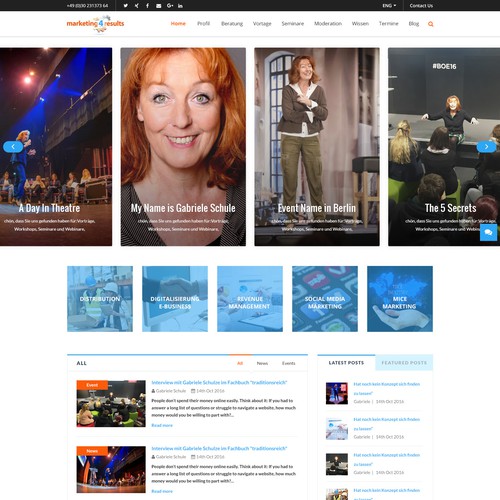
Task: Select the News filter tab
Action: coord(262,363)
